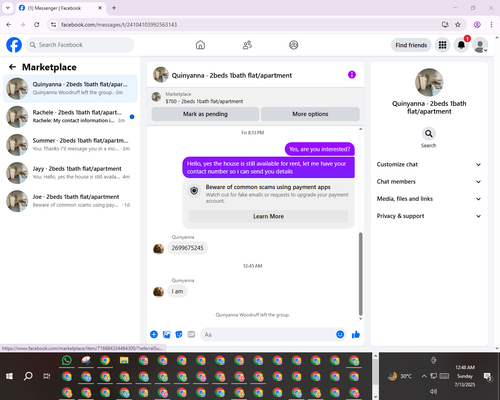
Task: Click Quinyanna's avatar beside phone number message
Action: tap(158, 249)
